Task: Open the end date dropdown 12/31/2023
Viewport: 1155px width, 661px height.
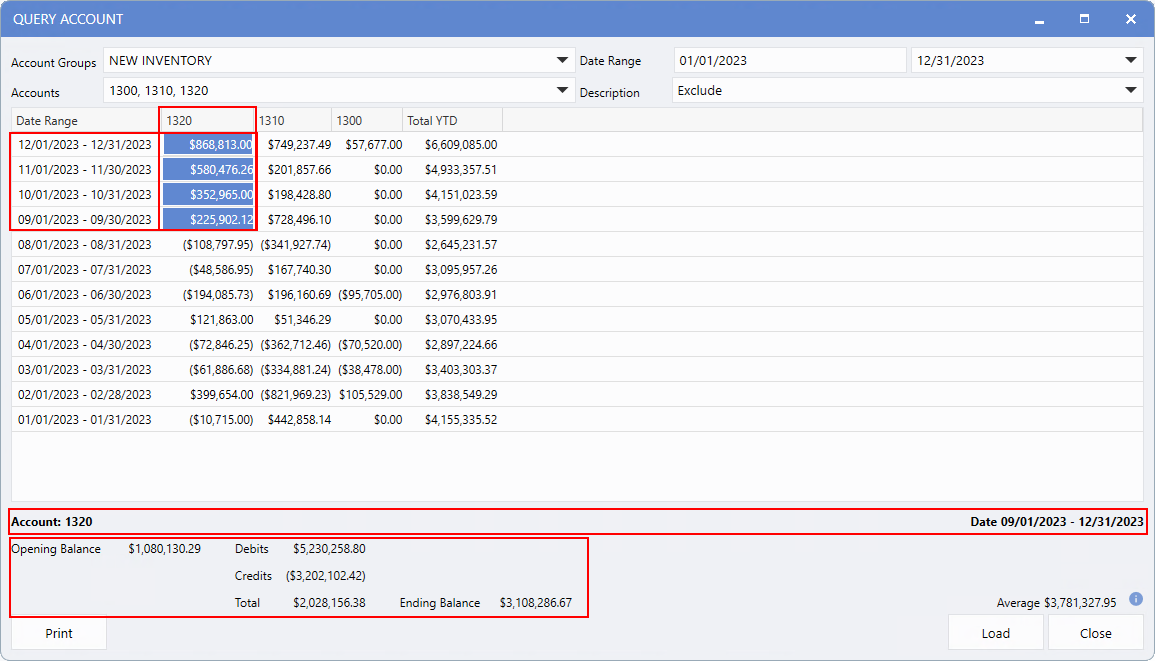Action: 1027,60
